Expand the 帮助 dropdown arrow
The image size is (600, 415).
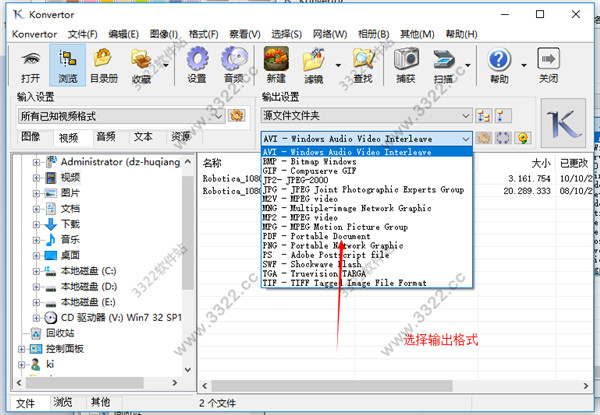point(524,65)
